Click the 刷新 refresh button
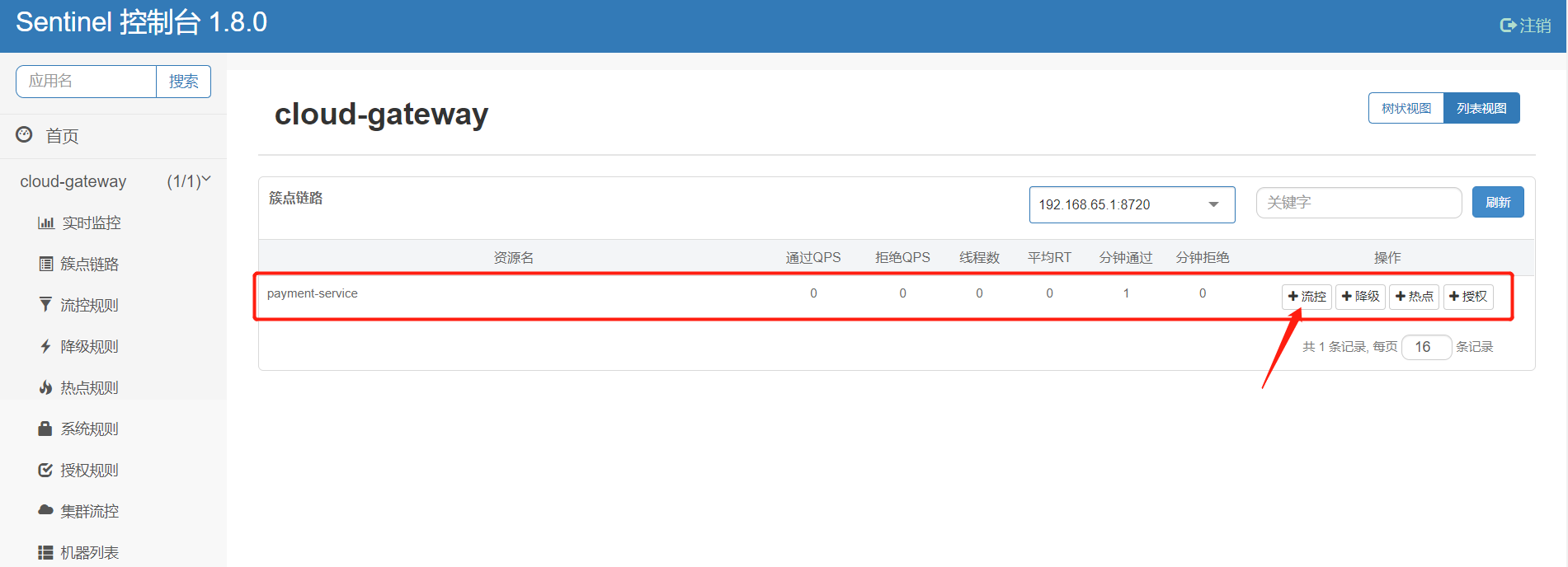Screen dimensions: 1568x567 tap(1497, 202)
